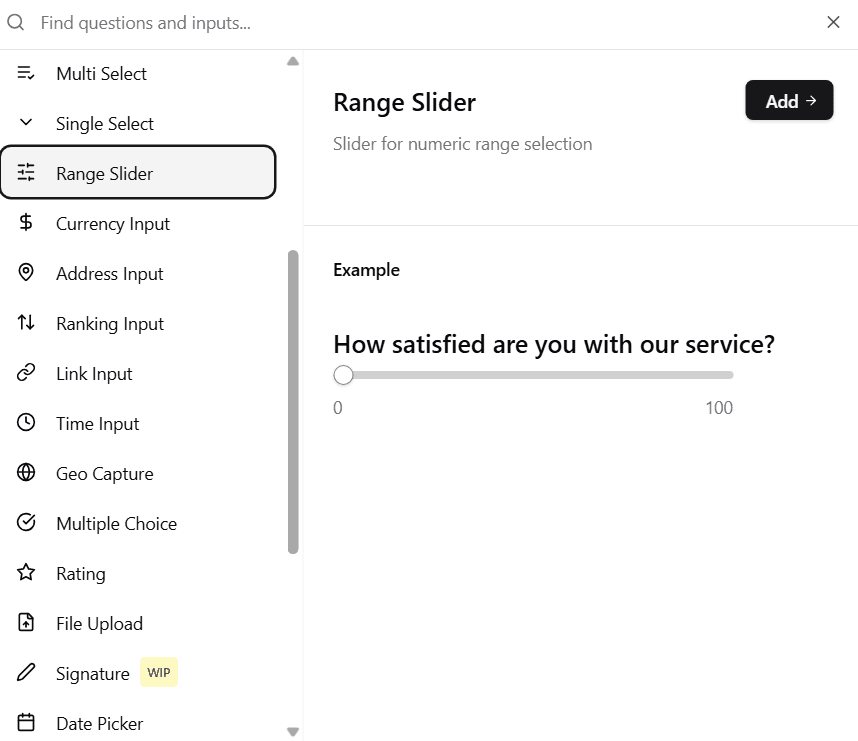Select the Multi Select list icon
858x741 pixels.
click(x=25, y=73)
